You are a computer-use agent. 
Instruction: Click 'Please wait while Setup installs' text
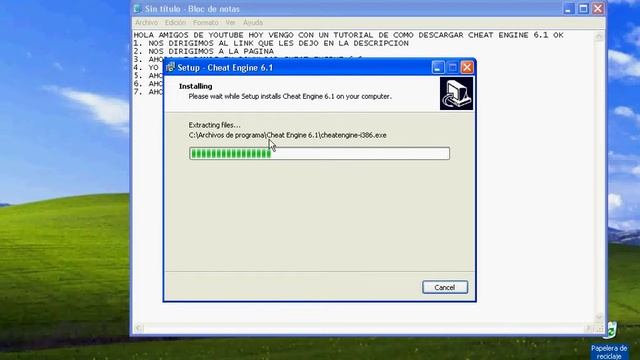[x=290, y=96]
